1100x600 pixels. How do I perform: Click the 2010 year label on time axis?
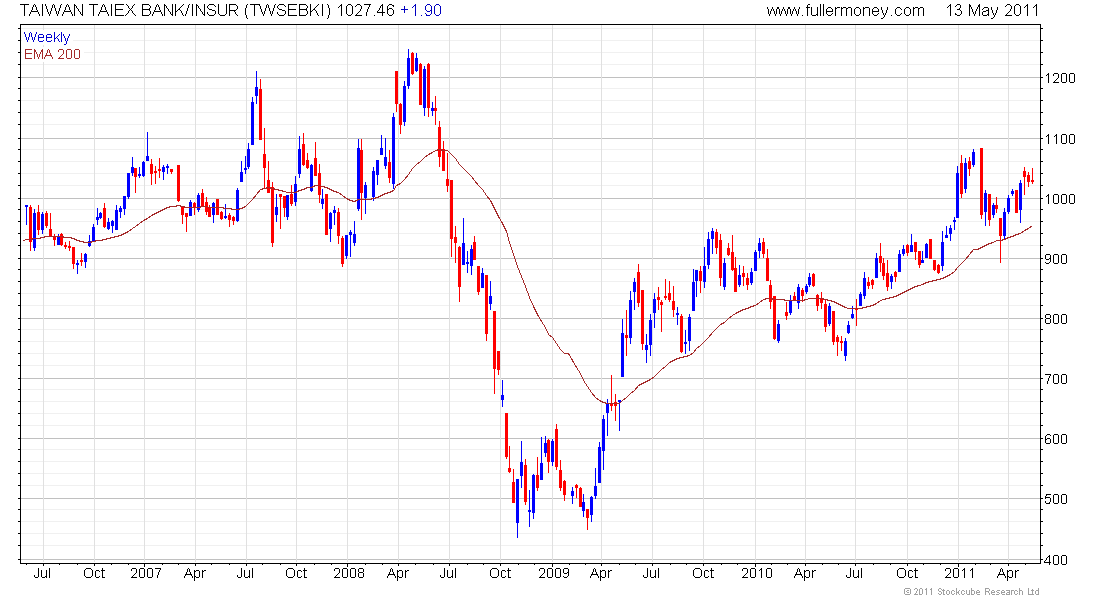pos(757,573)
